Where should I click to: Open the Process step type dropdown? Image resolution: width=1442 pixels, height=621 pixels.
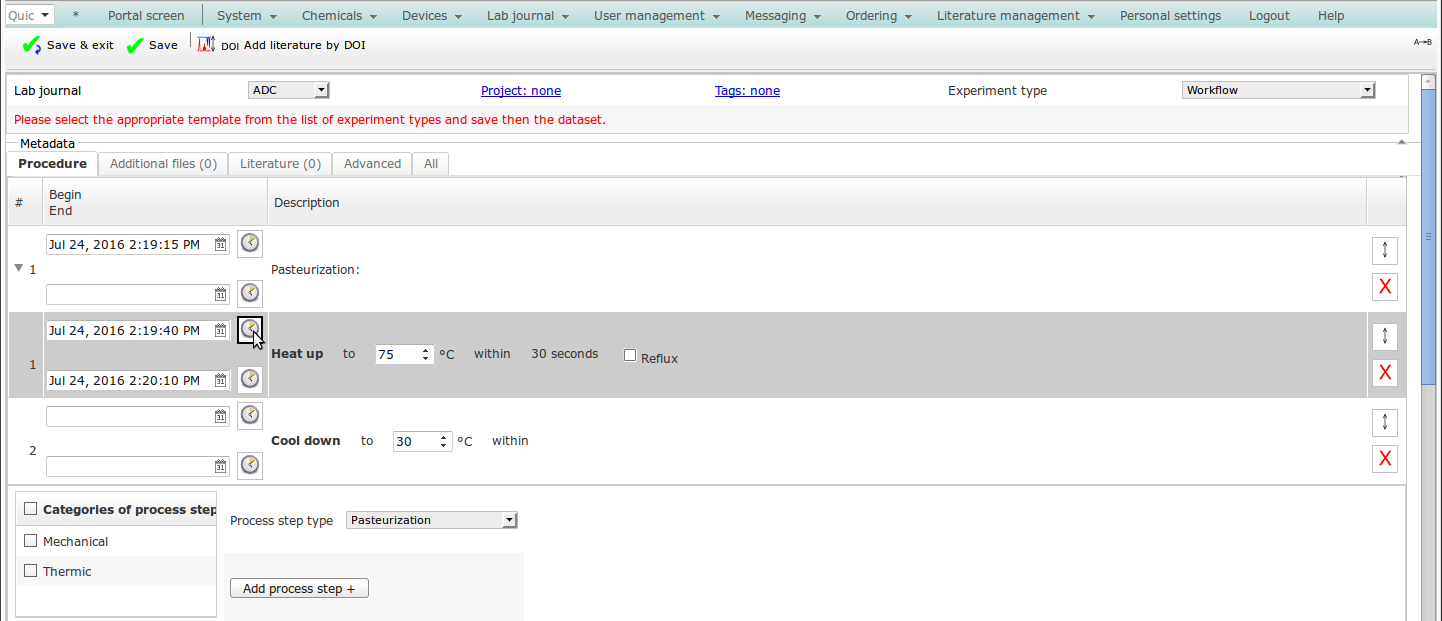pyautogui.click(x=431, y=520)
